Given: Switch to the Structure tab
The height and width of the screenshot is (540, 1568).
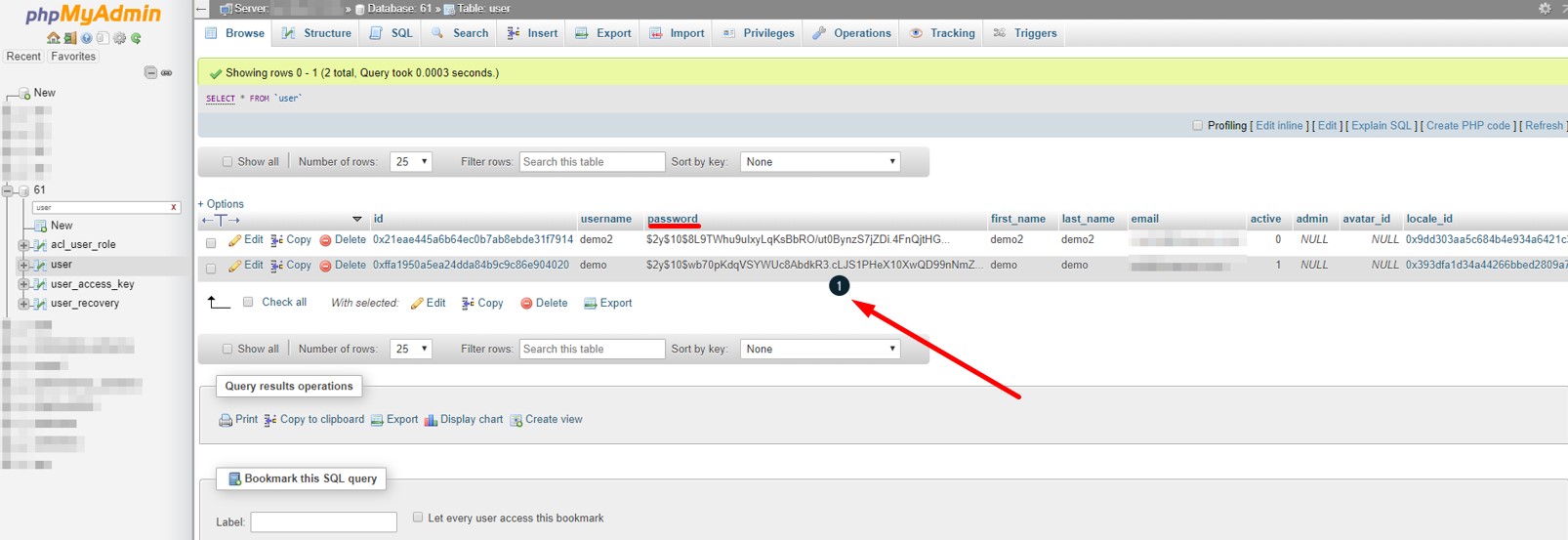Looking at the screenshot, I should [316, 33].
